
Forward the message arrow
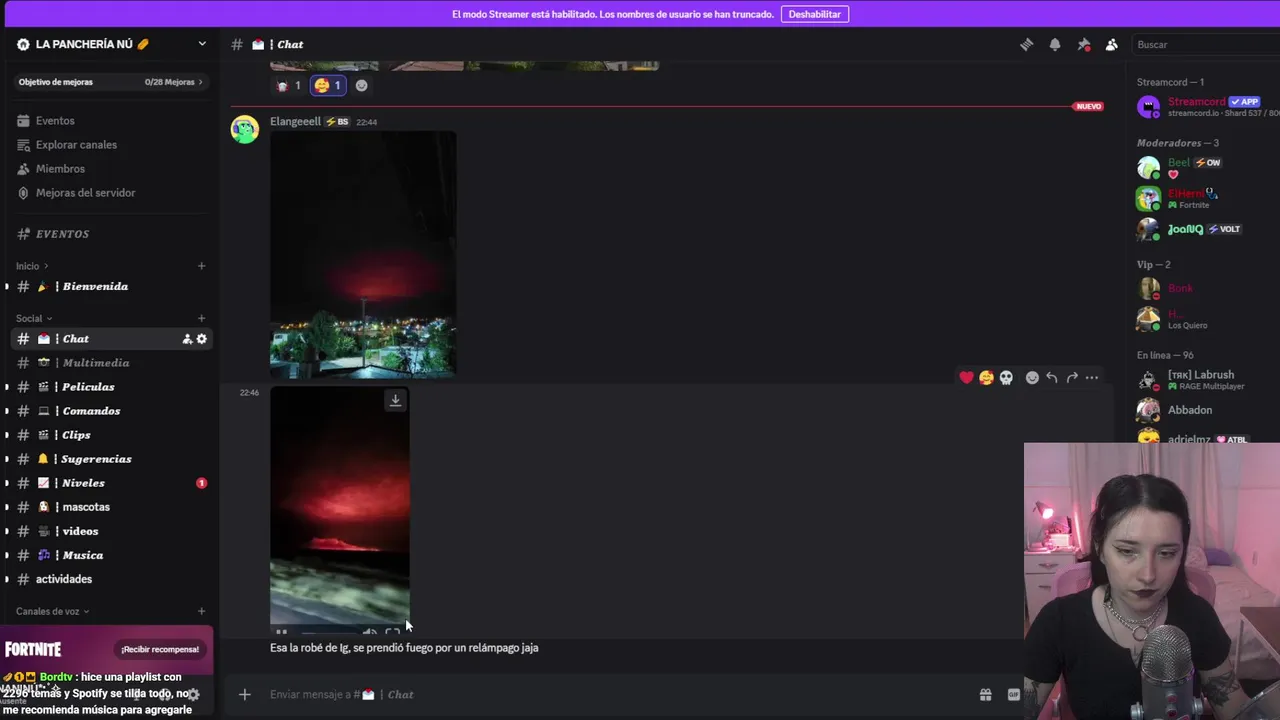(1072, 377)
